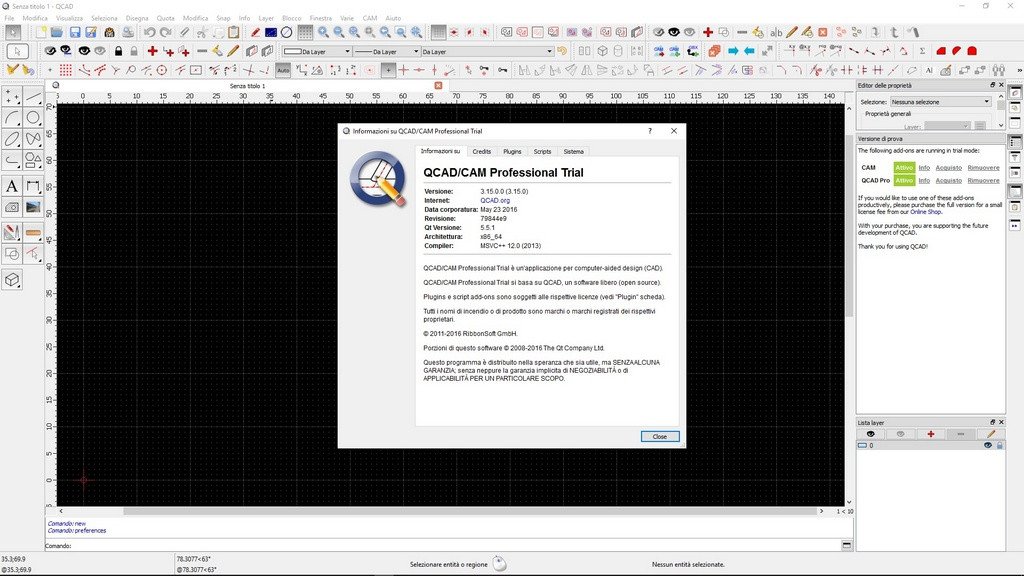
Task: Select the Isometric Projection tool
Action: click(x=13, y=278)
